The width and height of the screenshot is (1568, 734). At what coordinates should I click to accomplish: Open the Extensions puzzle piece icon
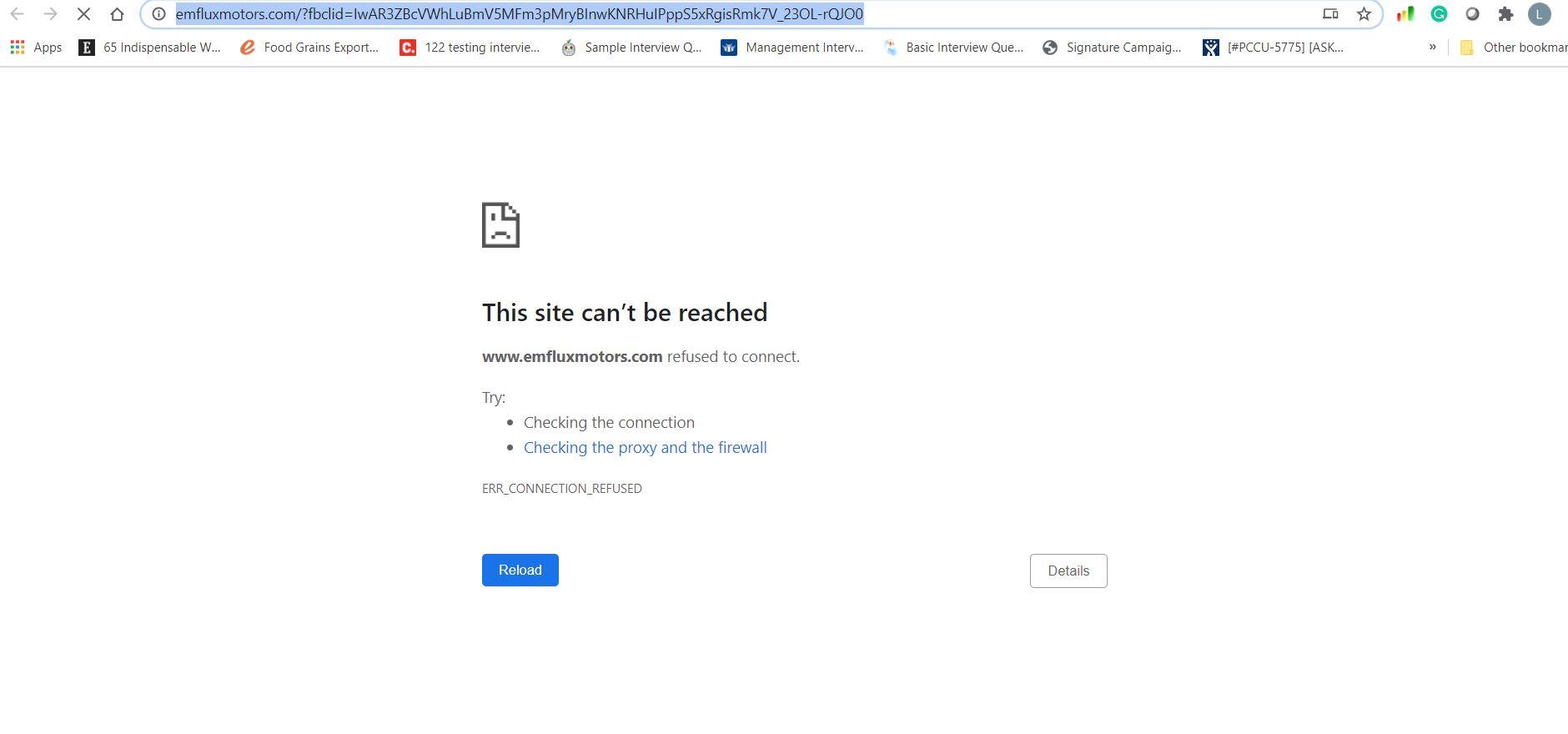1505,14
